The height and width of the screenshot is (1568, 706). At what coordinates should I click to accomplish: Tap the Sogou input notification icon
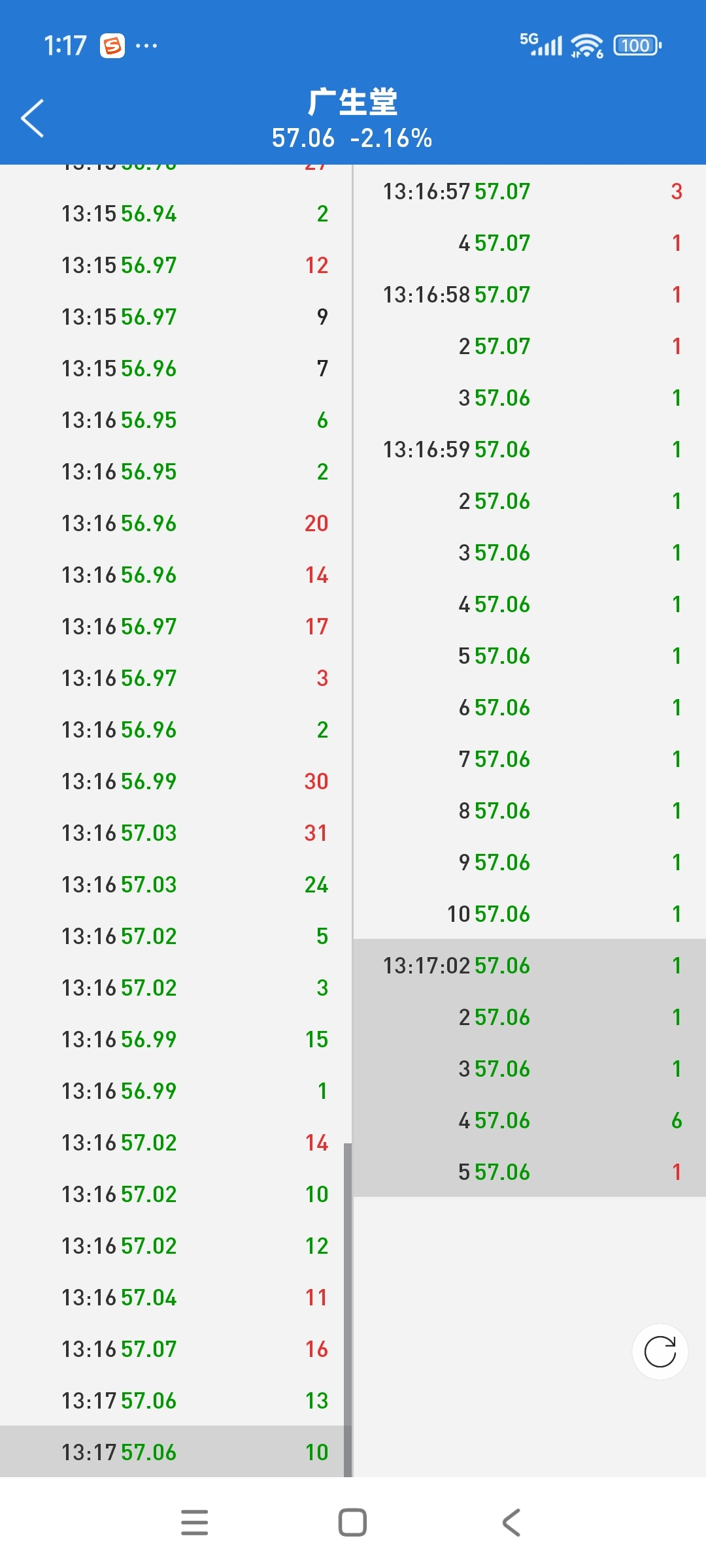tap(112, 46)
